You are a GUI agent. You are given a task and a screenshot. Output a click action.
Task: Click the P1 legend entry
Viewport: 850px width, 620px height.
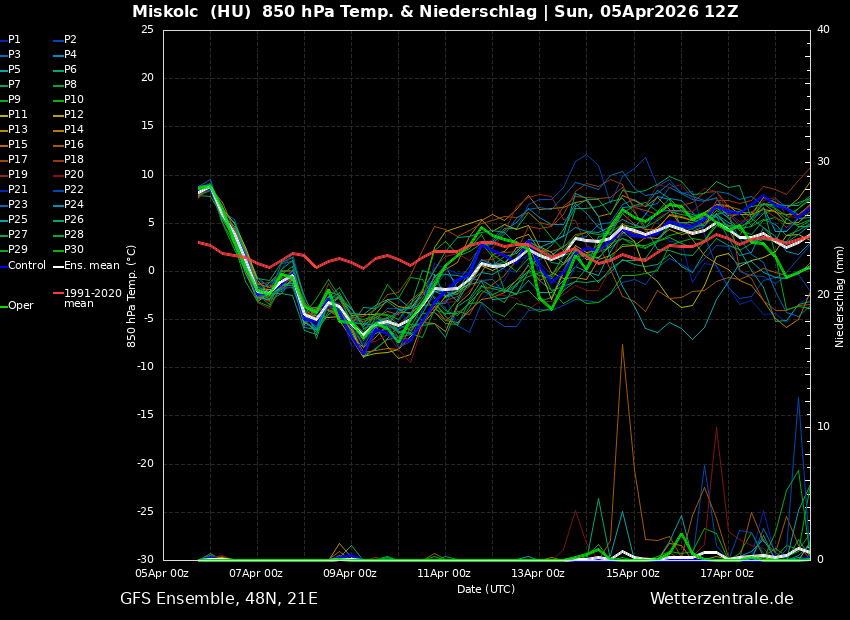[14, 40]
